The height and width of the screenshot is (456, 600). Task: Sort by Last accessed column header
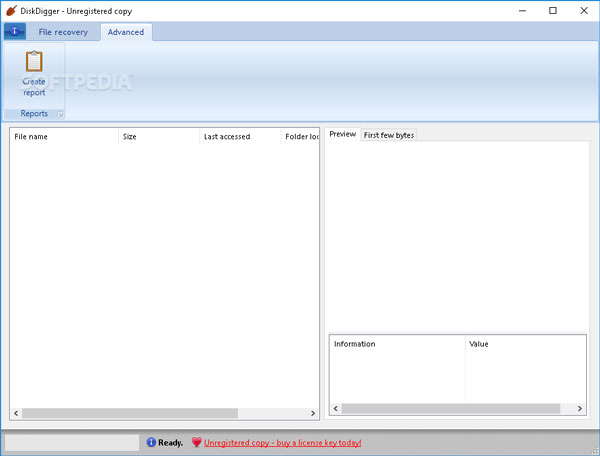pos(240,137)
